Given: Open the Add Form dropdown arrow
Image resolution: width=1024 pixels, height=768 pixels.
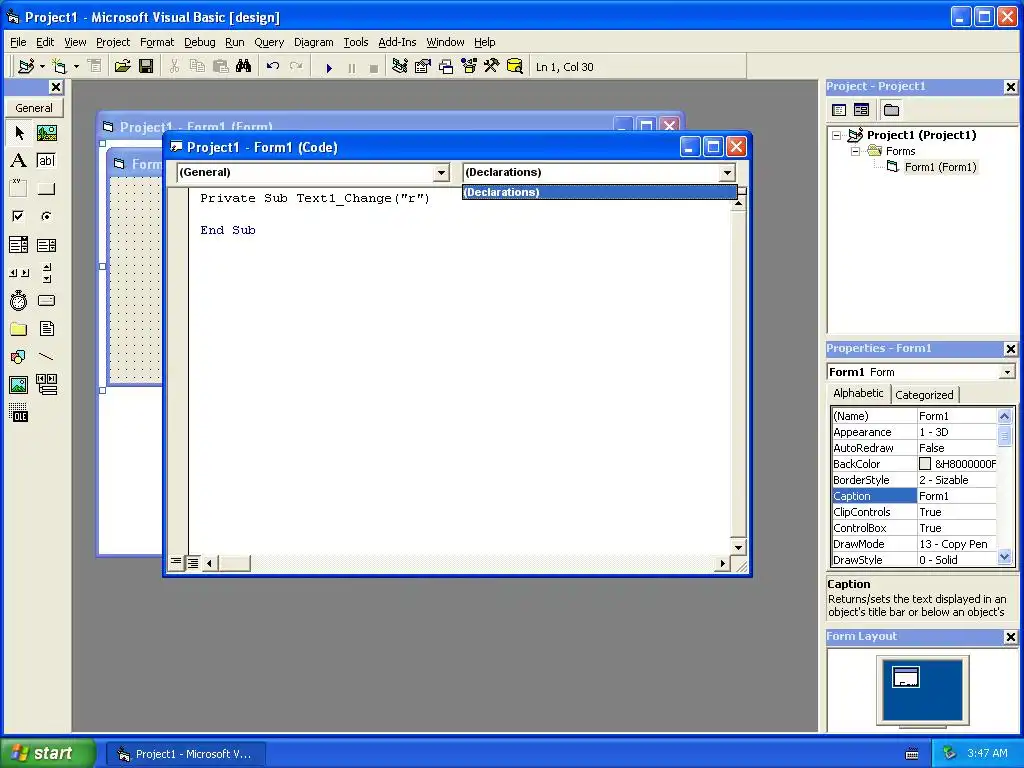Looking at the screenshot, I should 76,67.
